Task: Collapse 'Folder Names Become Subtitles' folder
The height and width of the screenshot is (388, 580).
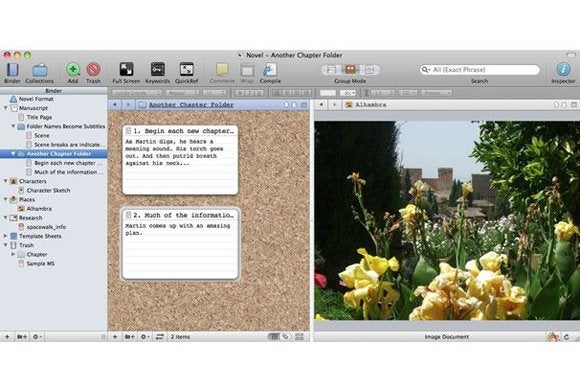Action: 13,126
